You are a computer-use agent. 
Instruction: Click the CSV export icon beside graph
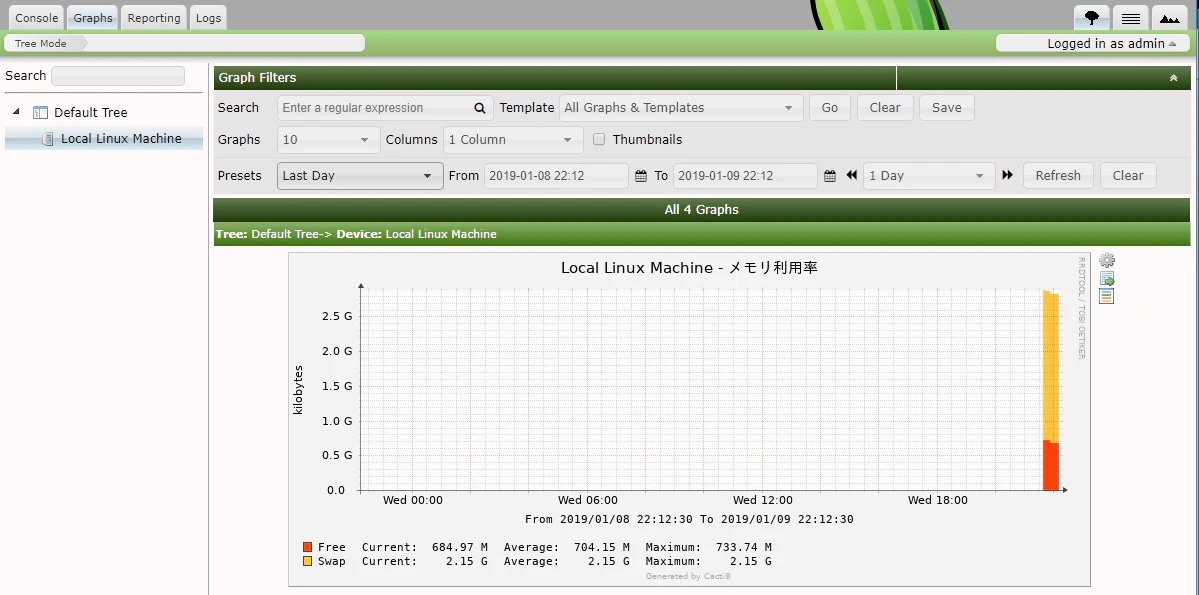tap(1106, 278)
